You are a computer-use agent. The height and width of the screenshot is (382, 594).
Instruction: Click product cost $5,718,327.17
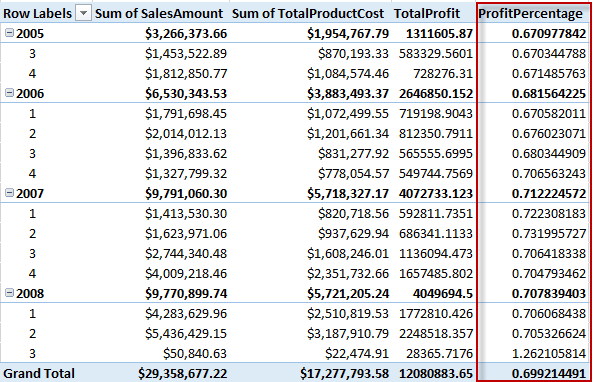(348, 194)
